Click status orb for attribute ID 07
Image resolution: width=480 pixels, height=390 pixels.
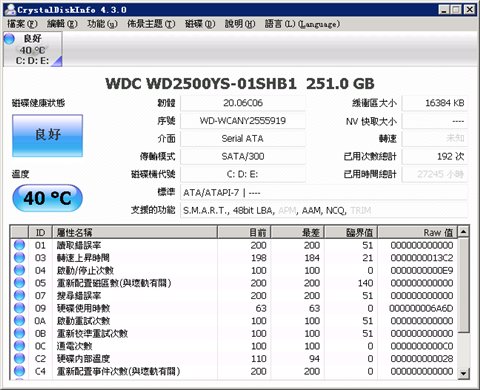pyautogui.click(x=19, y=295)
